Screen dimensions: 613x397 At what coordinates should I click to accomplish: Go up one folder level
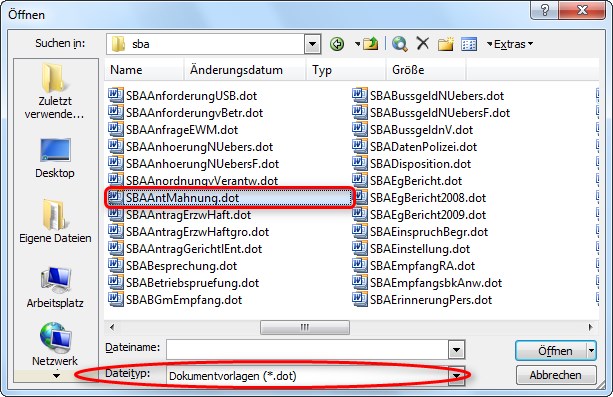(x=370, y=44)
